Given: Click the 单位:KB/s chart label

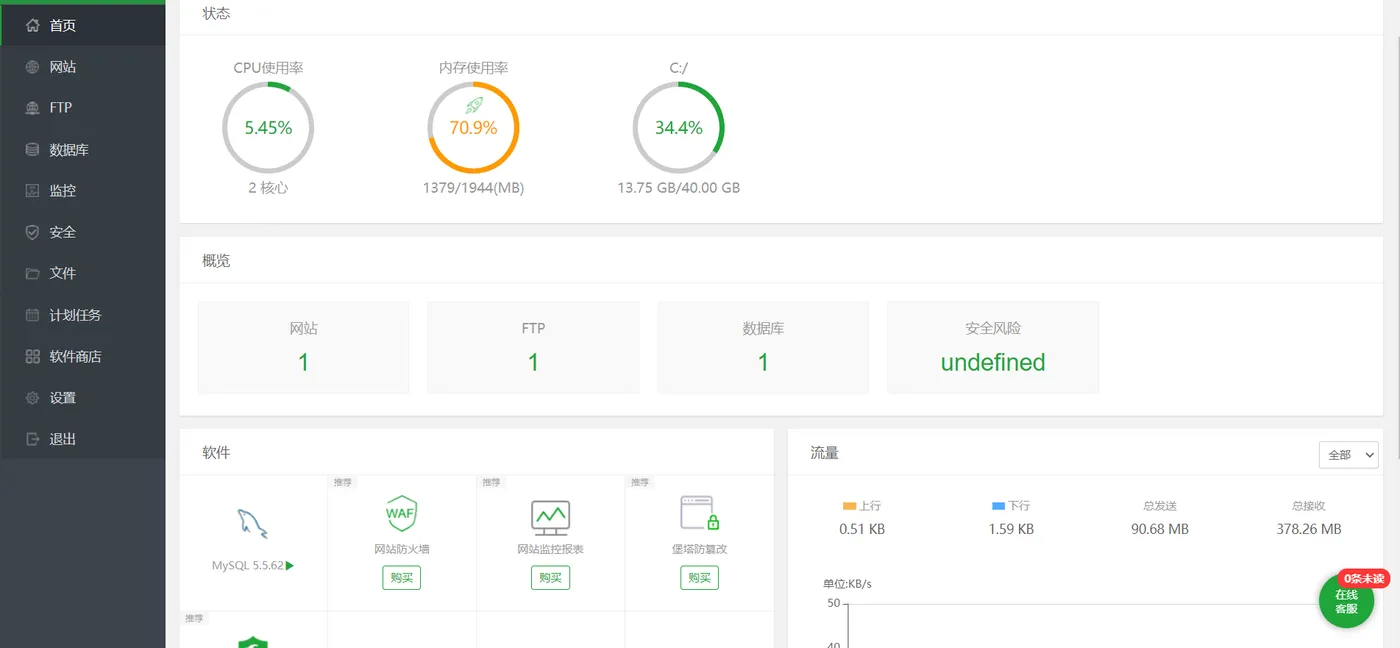Looking at the screenshot, I should click(847, 584).
